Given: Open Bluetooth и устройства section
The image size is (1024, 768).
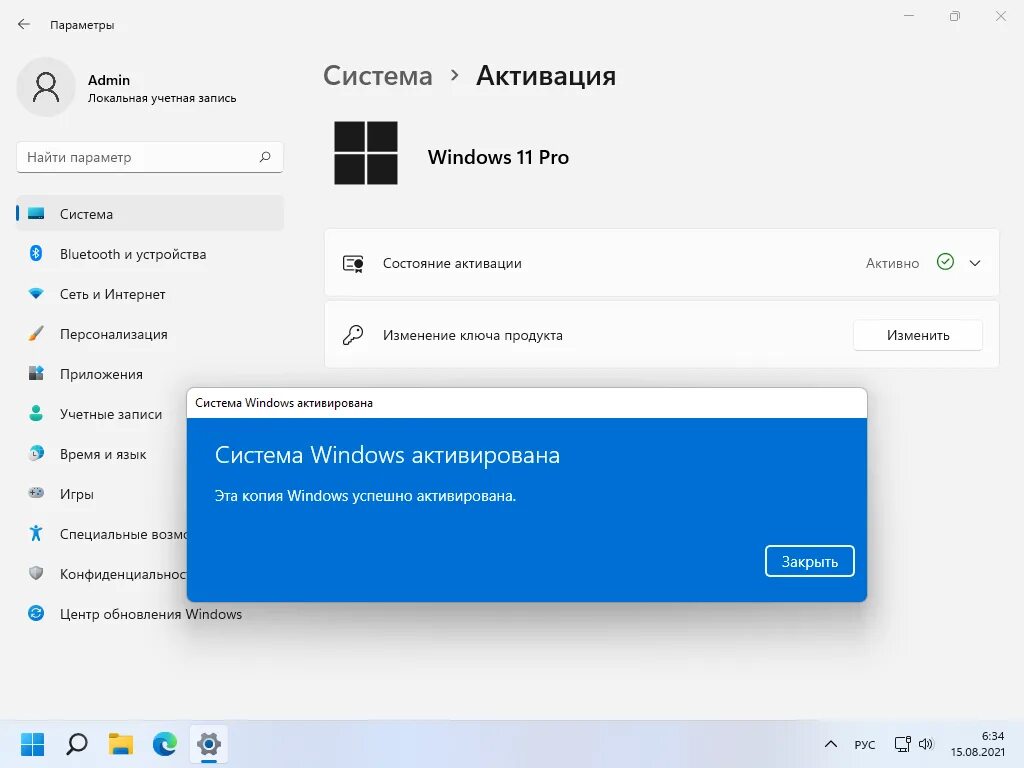Looking at the screenshot, I should (150, 254).
